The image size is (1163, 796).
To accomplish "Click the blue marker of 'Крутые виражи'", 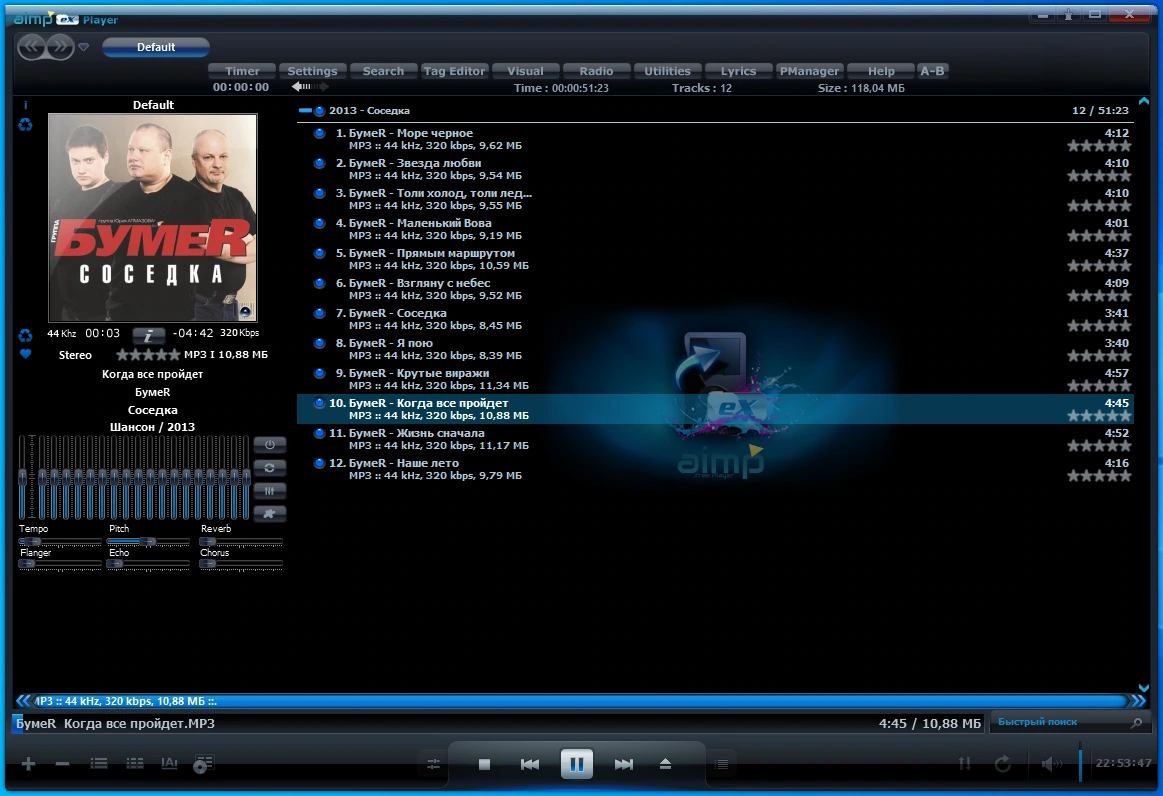I will click(319, 373).
